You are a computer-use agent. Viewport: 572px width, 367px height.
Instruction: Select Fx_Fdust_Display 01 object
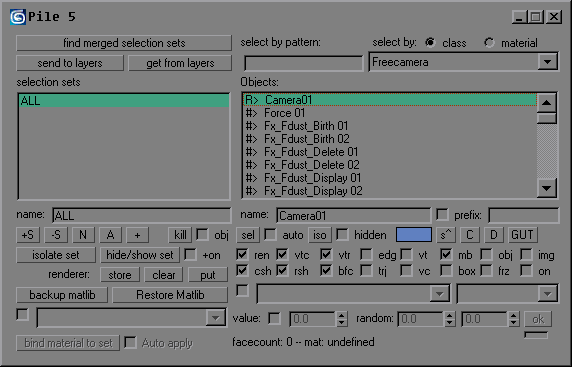click(390, 178)
